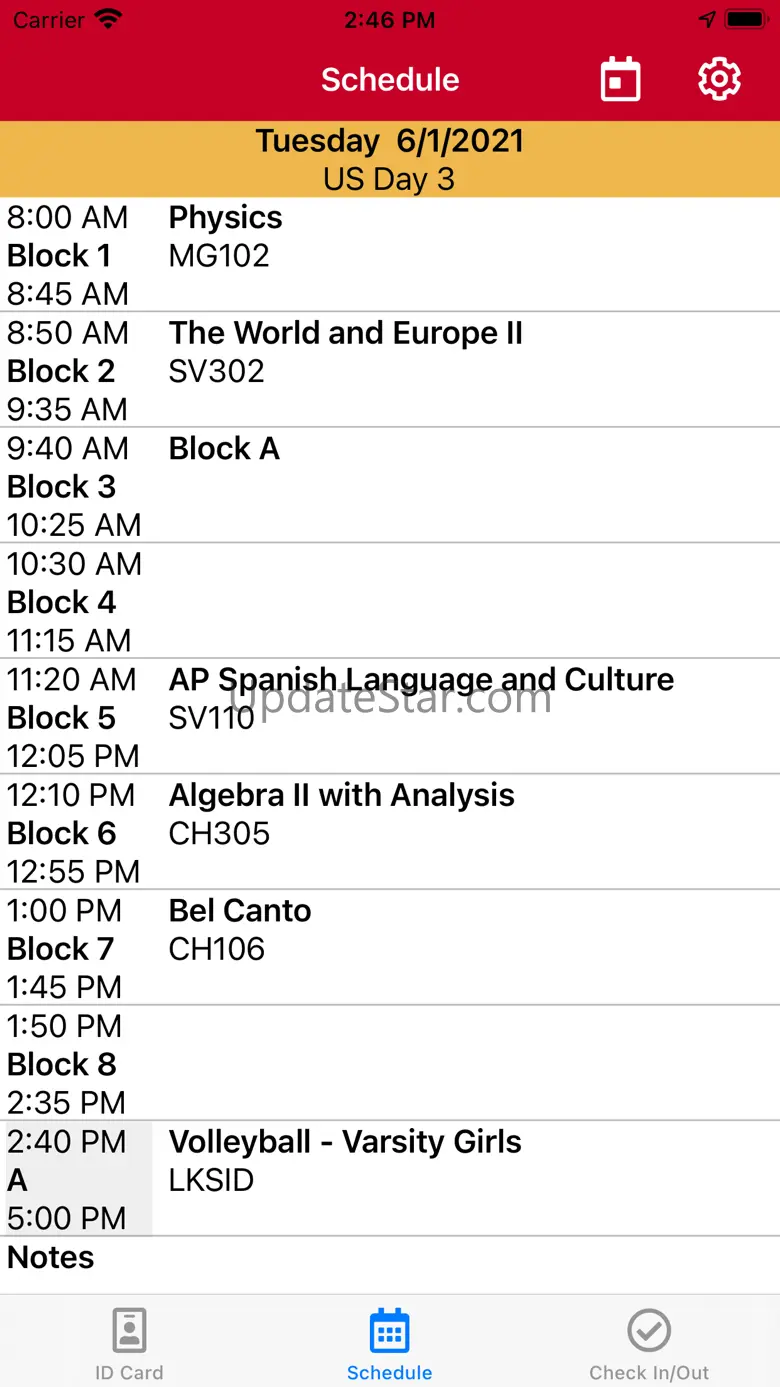Tap the Notes section label
The width and height of the screenshot is (780, 1387).
[x=51, y=1258]
